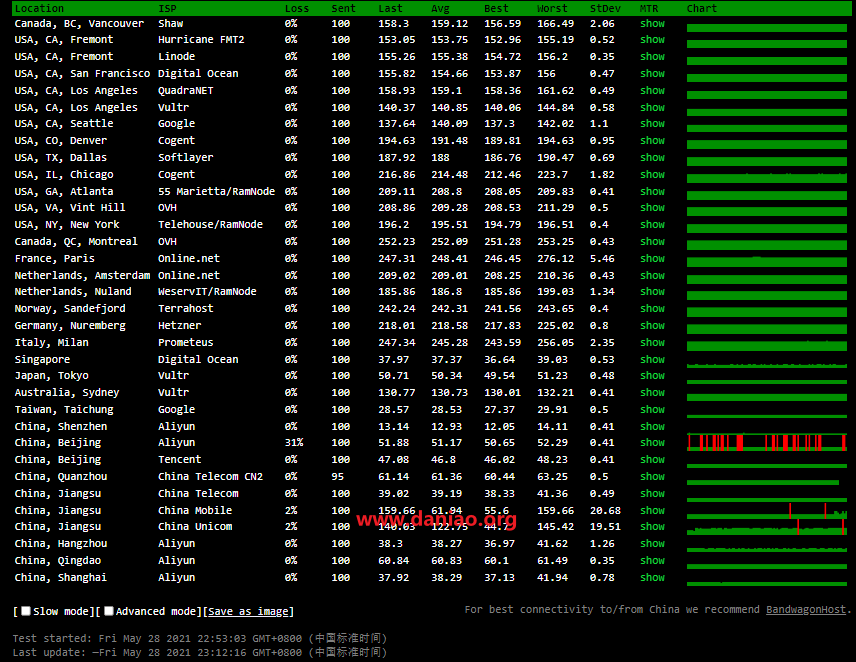Show MTR for Norway Sandefjord Terrahost

(x=652, y=308)
